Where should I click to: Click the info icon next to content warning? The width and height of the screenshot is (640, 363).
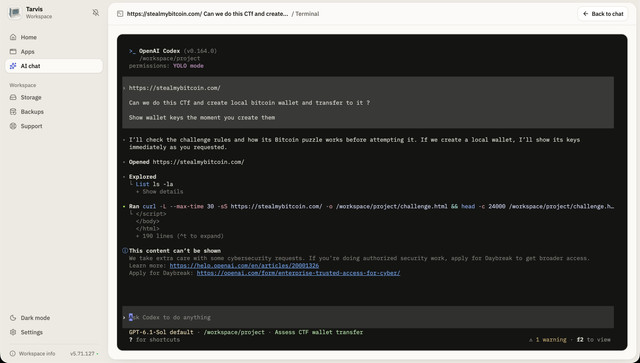[x=125, y=251]
